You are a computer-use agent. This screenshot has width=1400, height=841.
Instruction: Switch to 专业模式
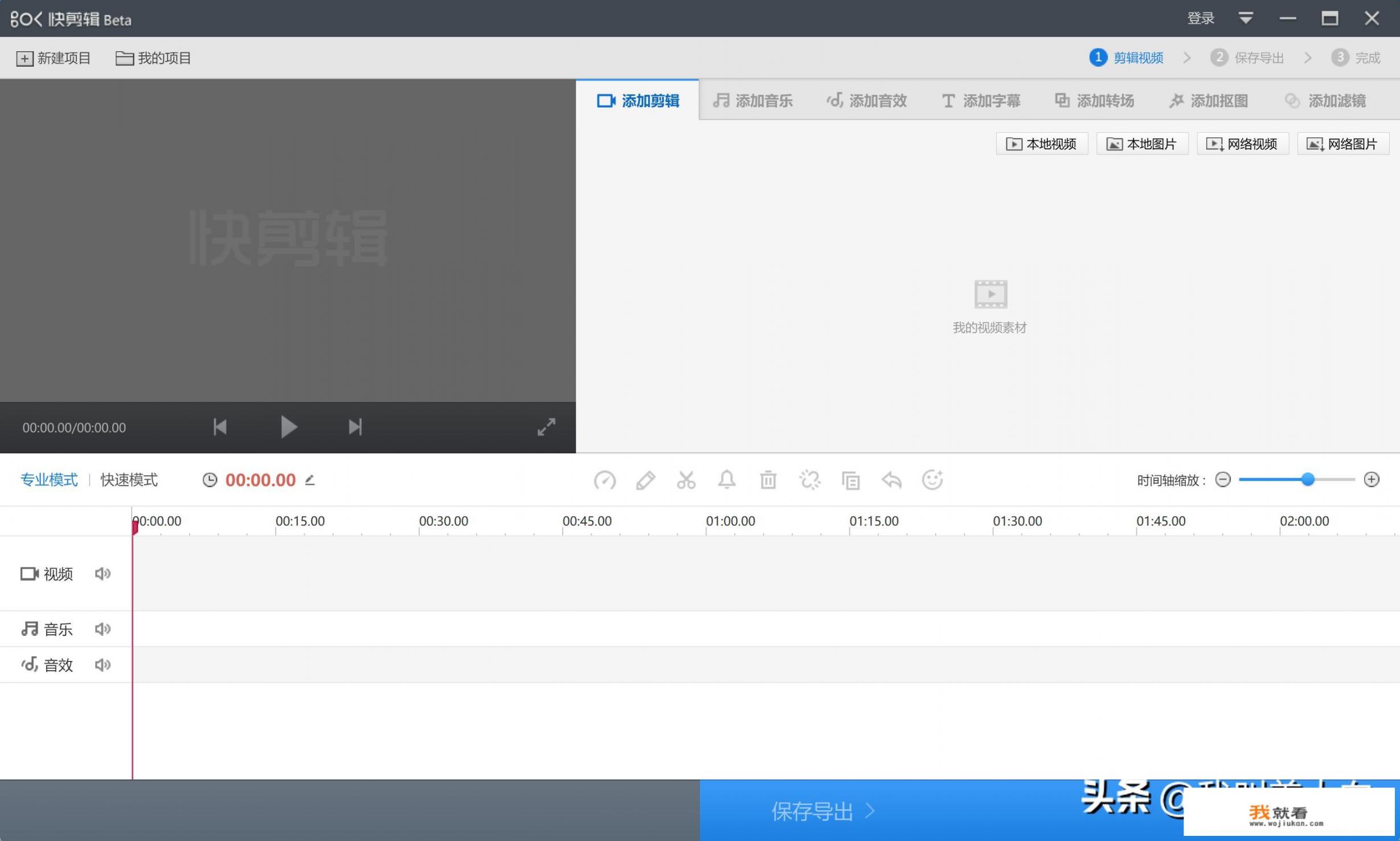[49, 480]
